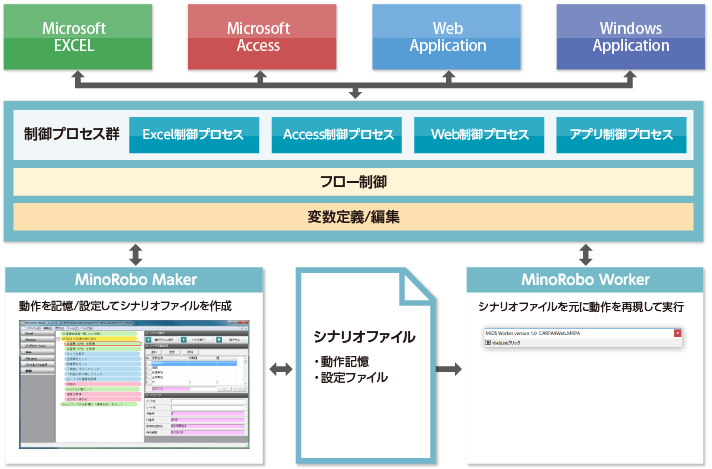Click the text 動作を記憶/設定してシナリオファイルを作成

point(125,306)
